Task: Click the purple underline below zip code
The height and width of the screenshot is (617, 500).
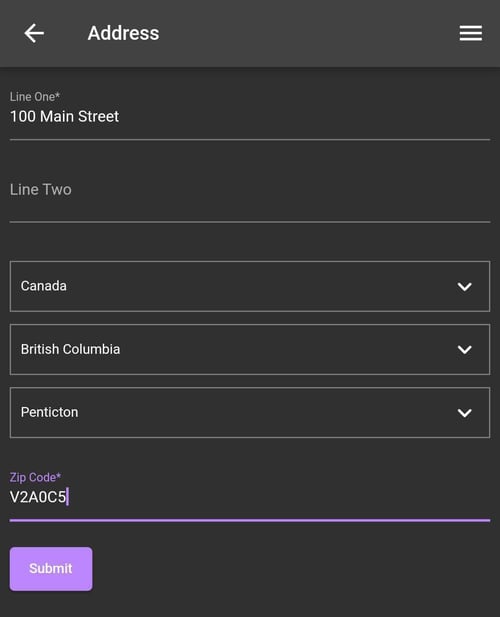Action: click(250, 520)
